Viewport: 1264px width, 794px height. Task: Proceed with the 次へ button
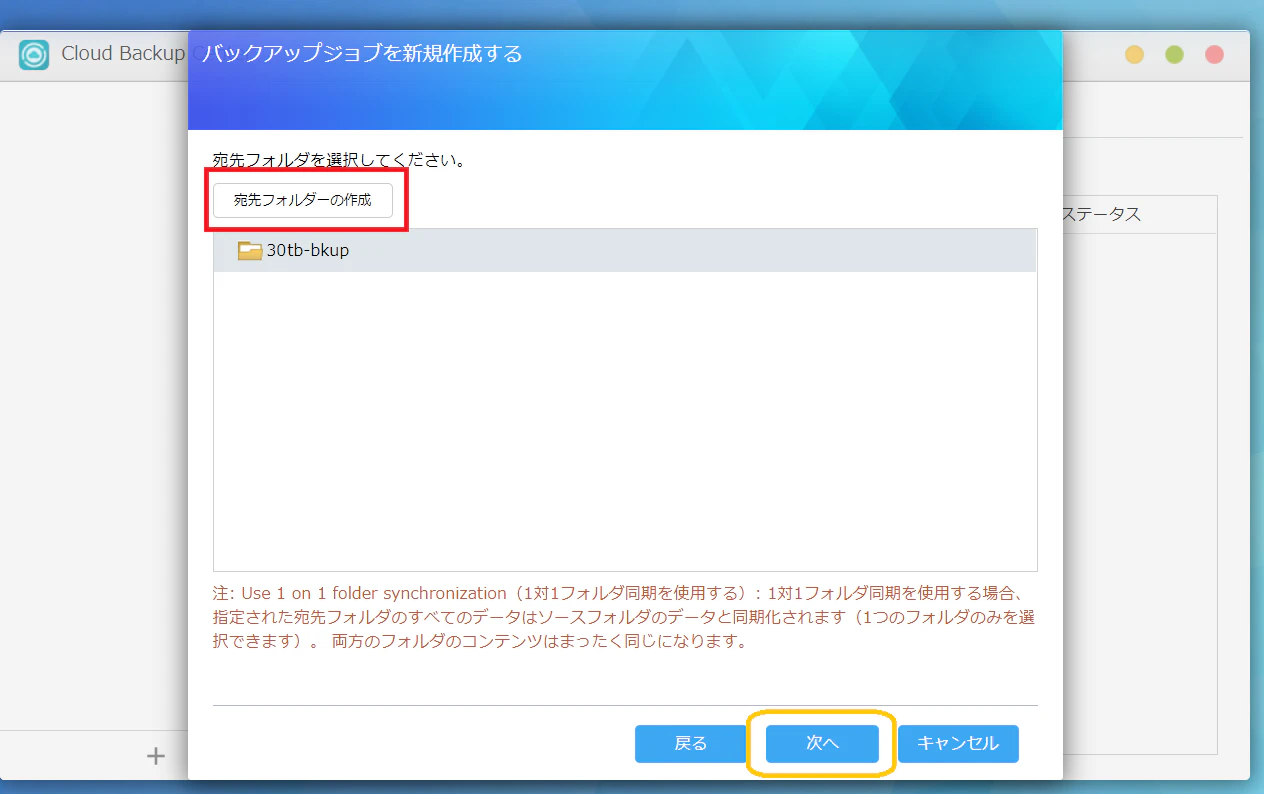click(822, 743)
